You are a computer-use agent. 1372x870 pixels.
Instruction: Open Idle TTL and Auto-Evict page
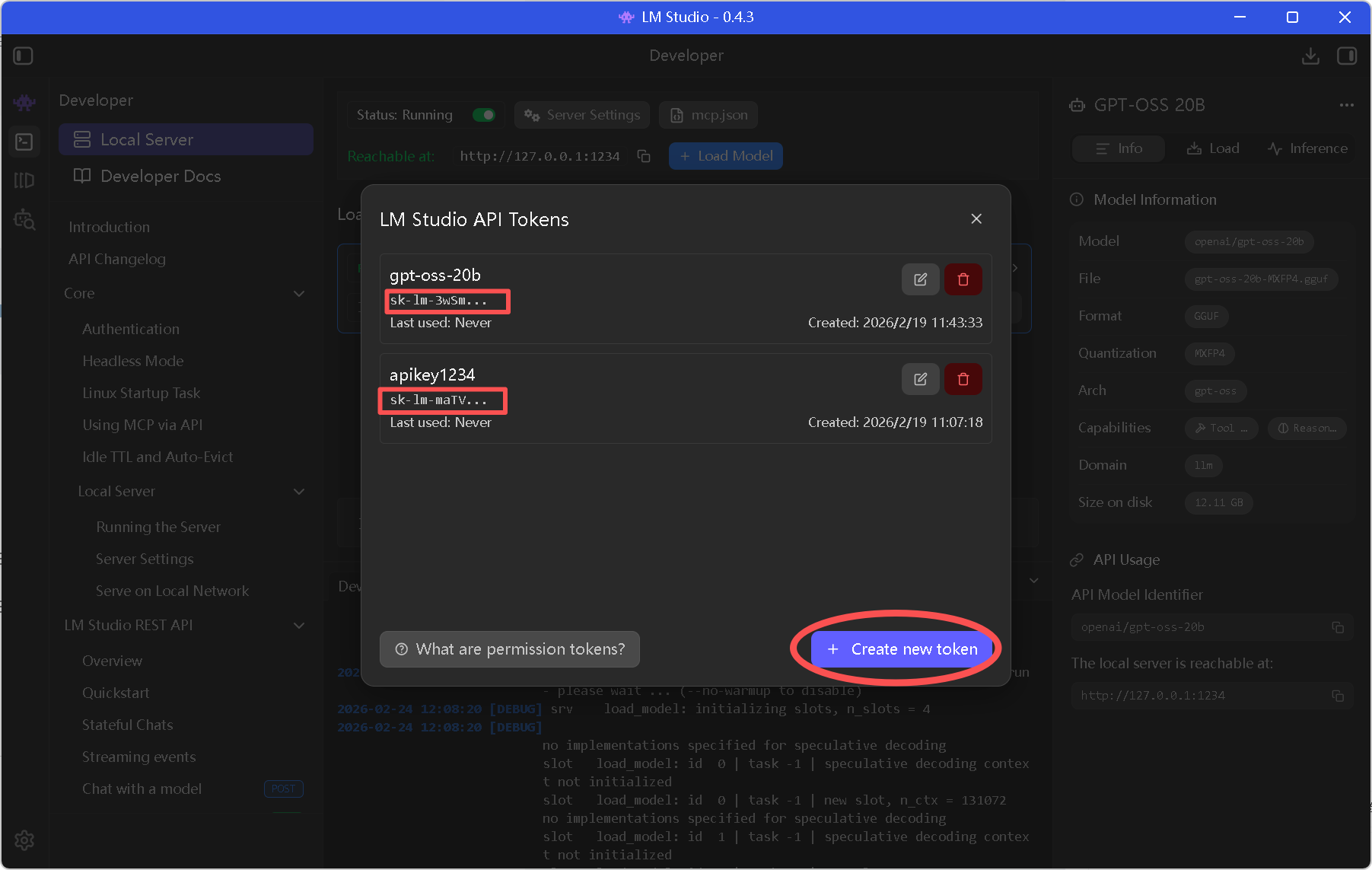(158, 457)
